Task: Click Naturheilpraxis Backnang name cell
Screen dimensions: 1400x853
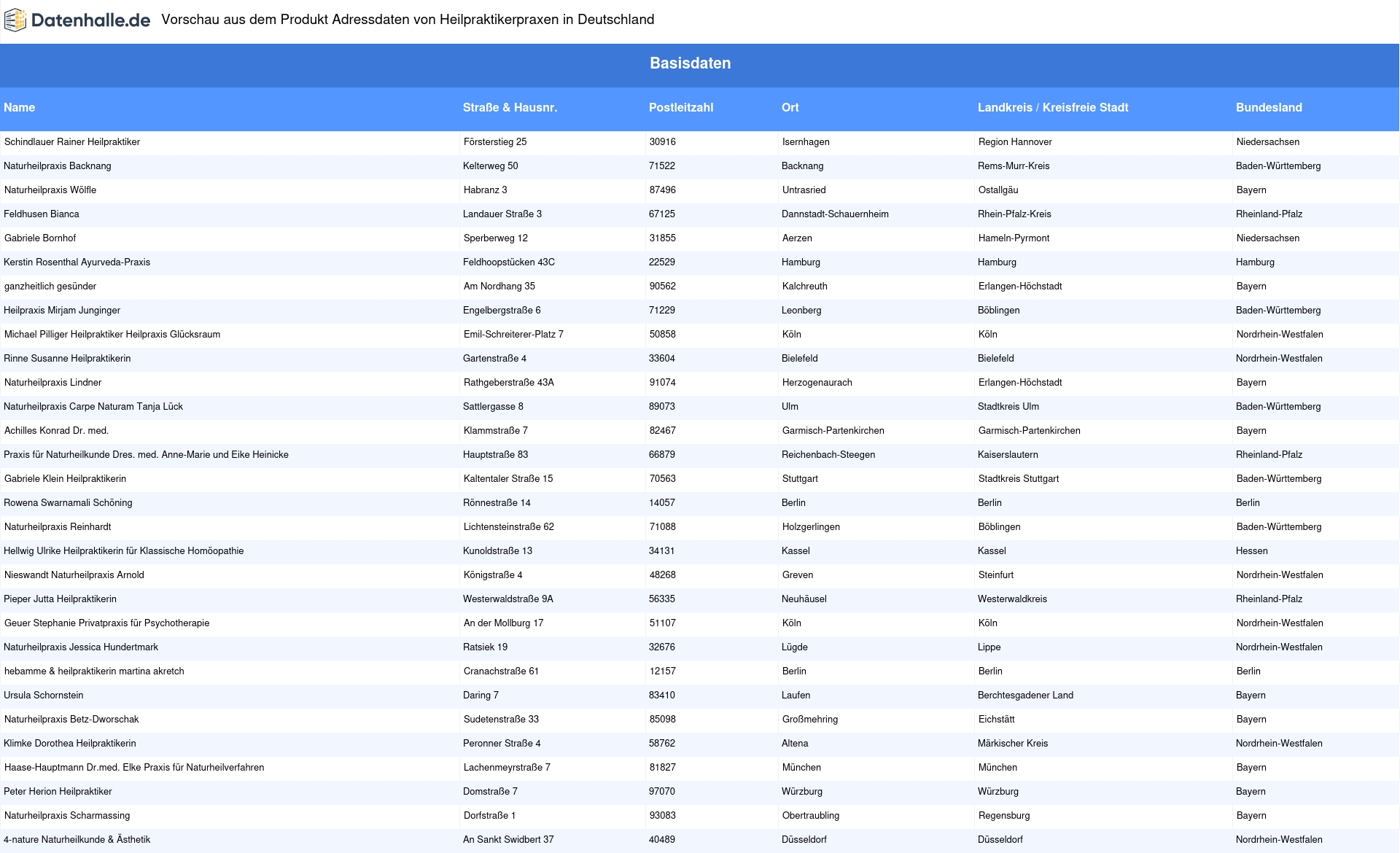Action: (58, 166)
